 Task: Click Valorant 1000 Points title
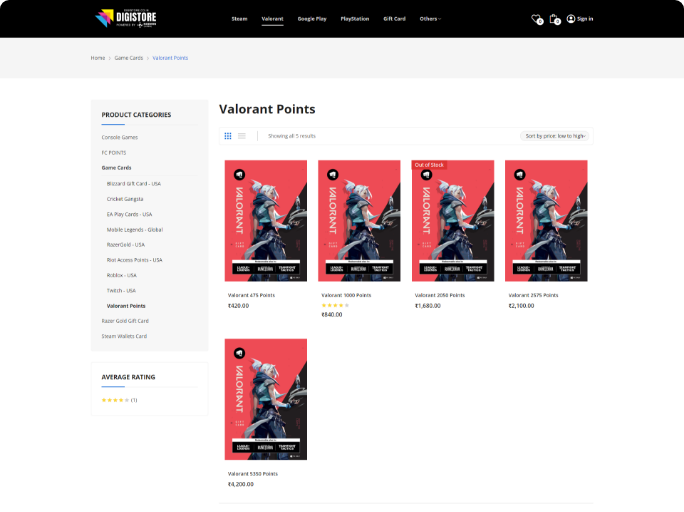[346, 295]
